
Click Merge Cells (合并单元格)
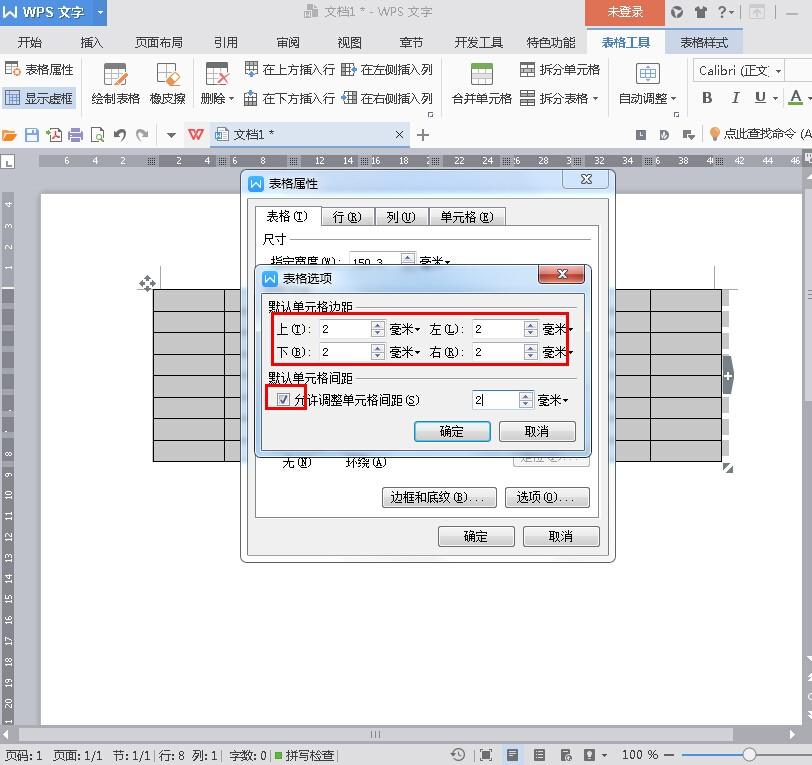click(x=482, y=84)
